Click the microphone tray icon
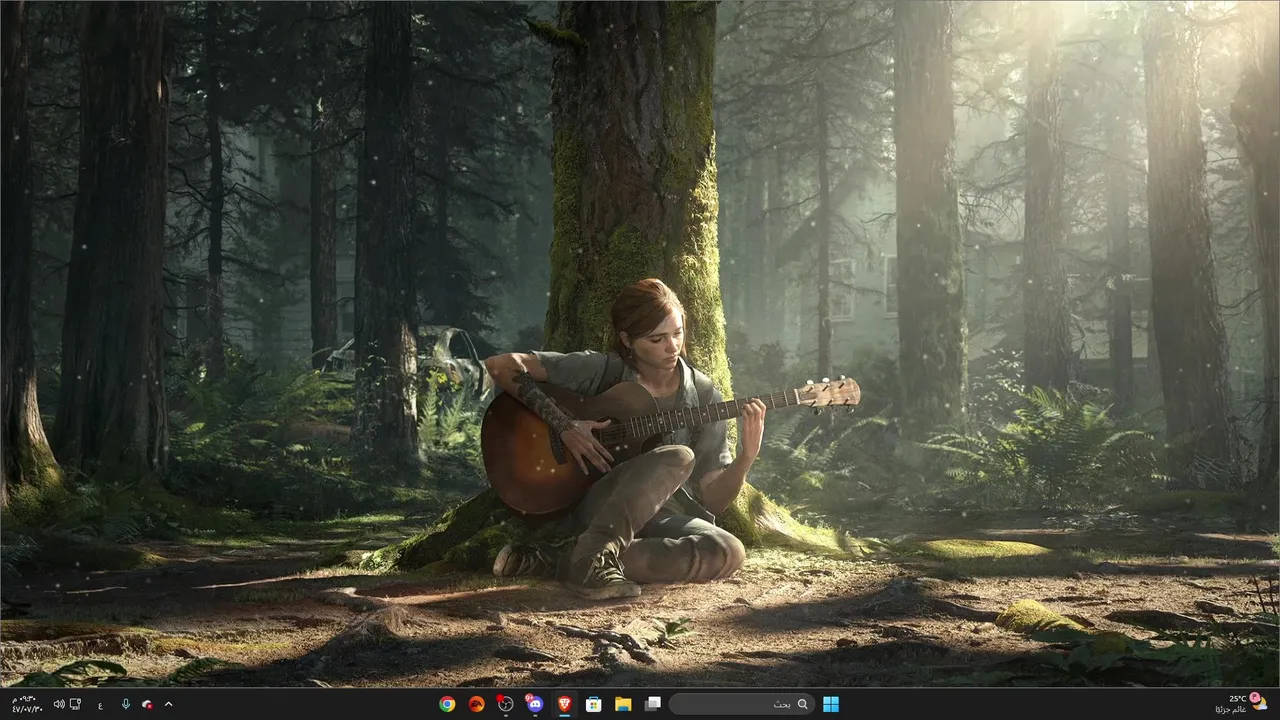1280x720 pixels. click(x=126, y=704)
